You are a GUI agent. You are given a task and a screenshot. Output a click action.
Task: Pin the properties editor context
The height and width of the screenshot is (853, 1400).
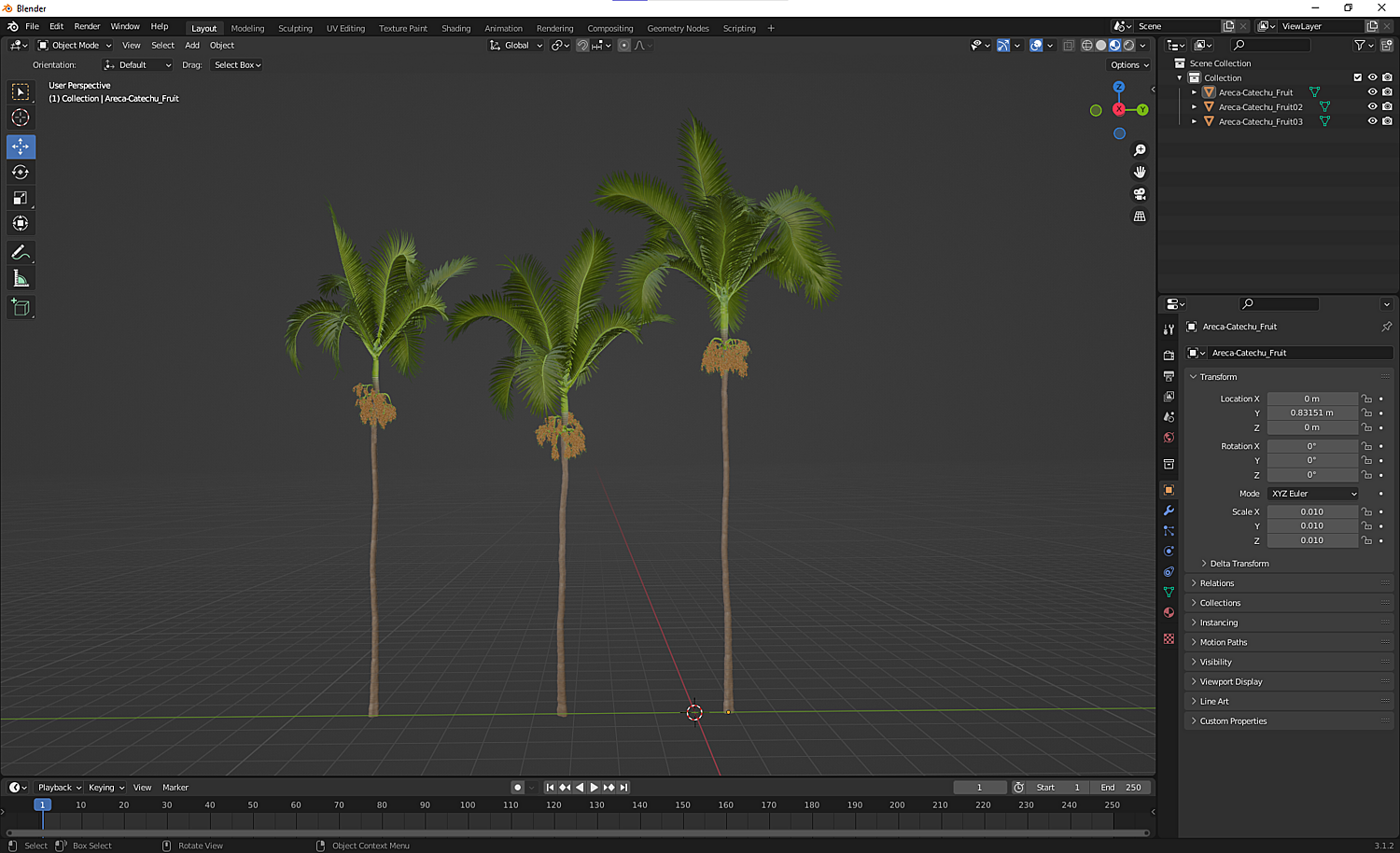click(x=1386, y=327)
